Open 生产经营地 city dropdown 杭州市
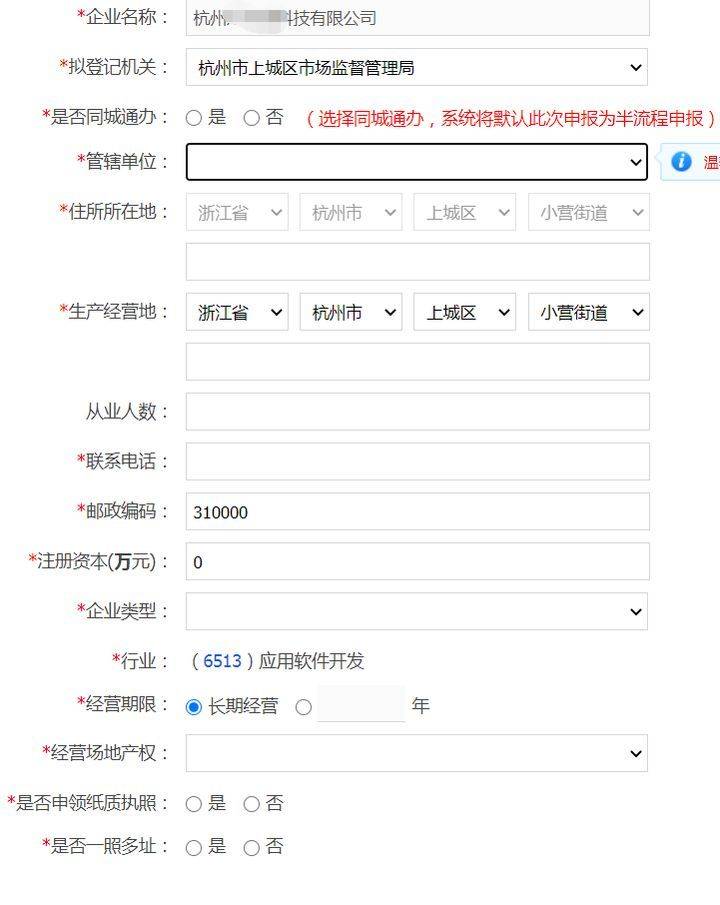This screenshot has height=905, width=720. pyautogui.click(x=351, y=312)
